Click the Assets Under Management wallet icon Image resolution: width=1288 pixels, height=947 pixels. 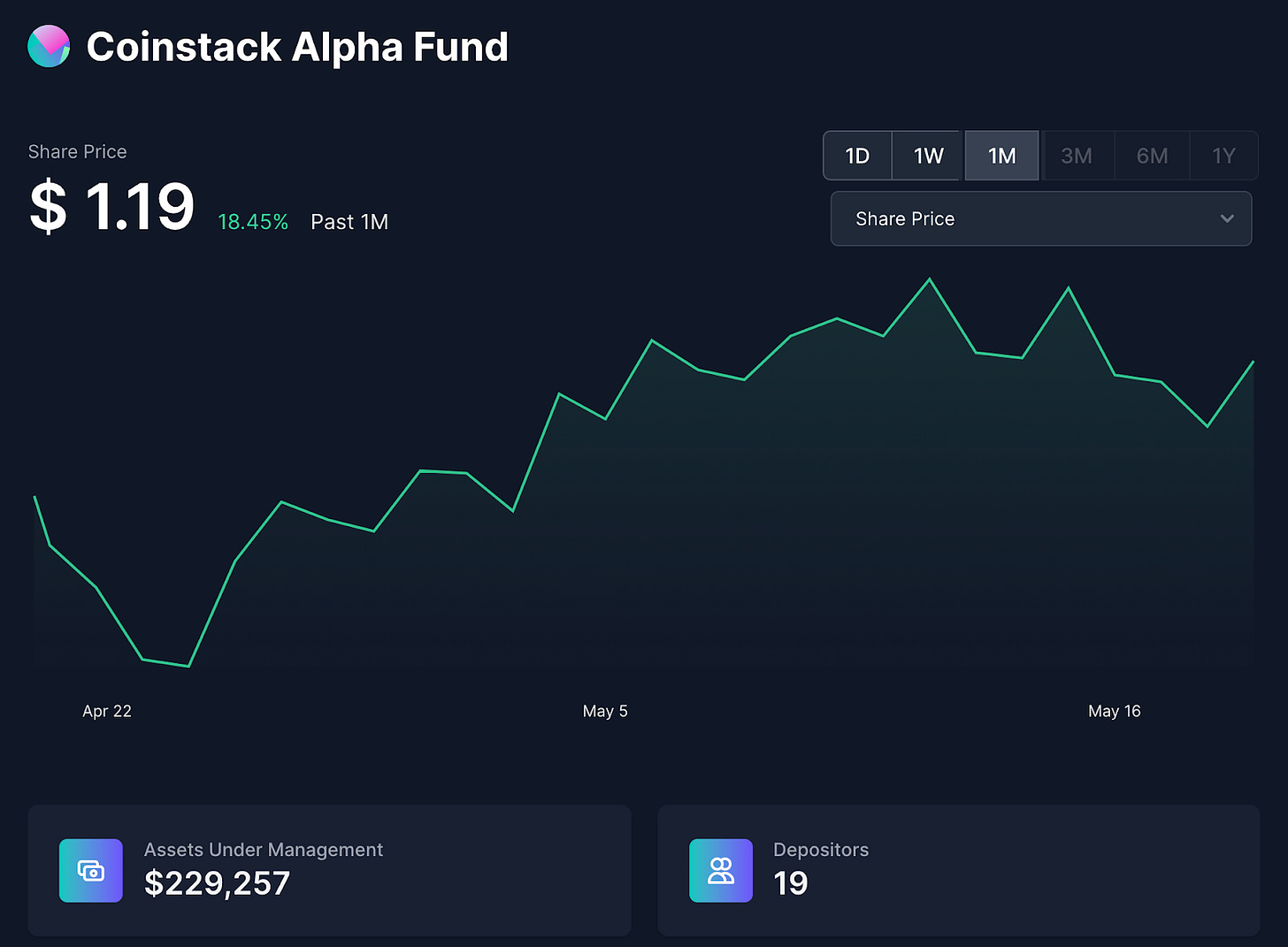coord(91,871)
